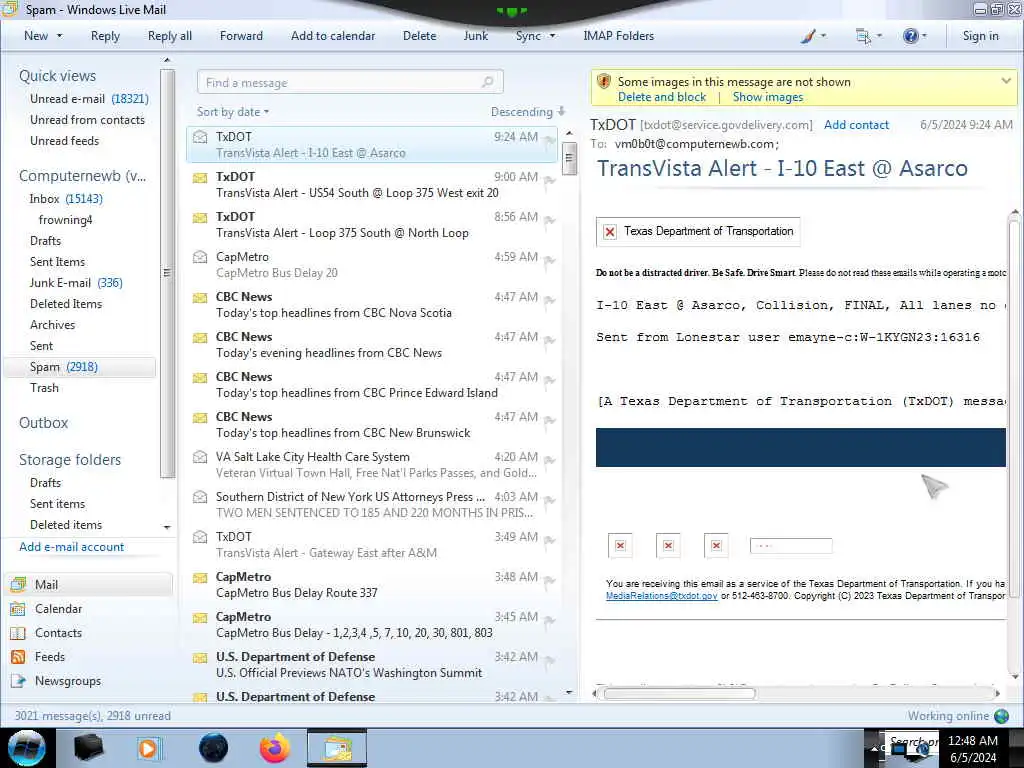Click the paintbrush colorize toolbar icon
1024x768 pixels.
(808, 36)
